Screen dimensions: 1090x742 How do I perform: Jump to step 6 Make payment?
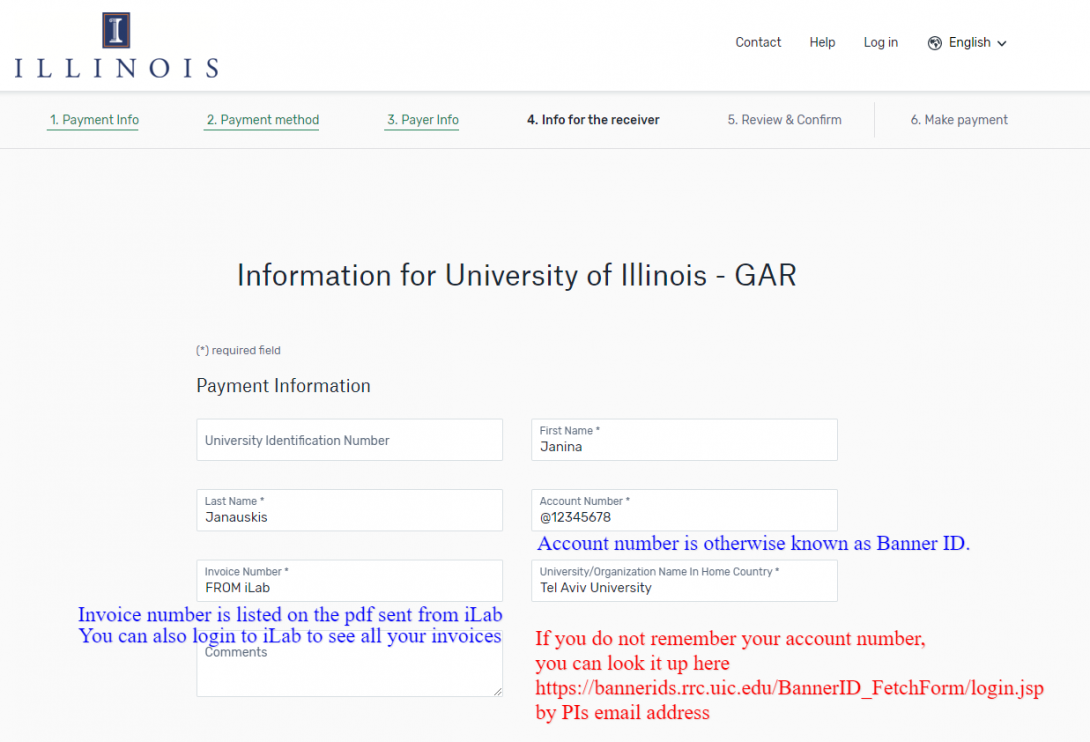(x=959, y=120)
